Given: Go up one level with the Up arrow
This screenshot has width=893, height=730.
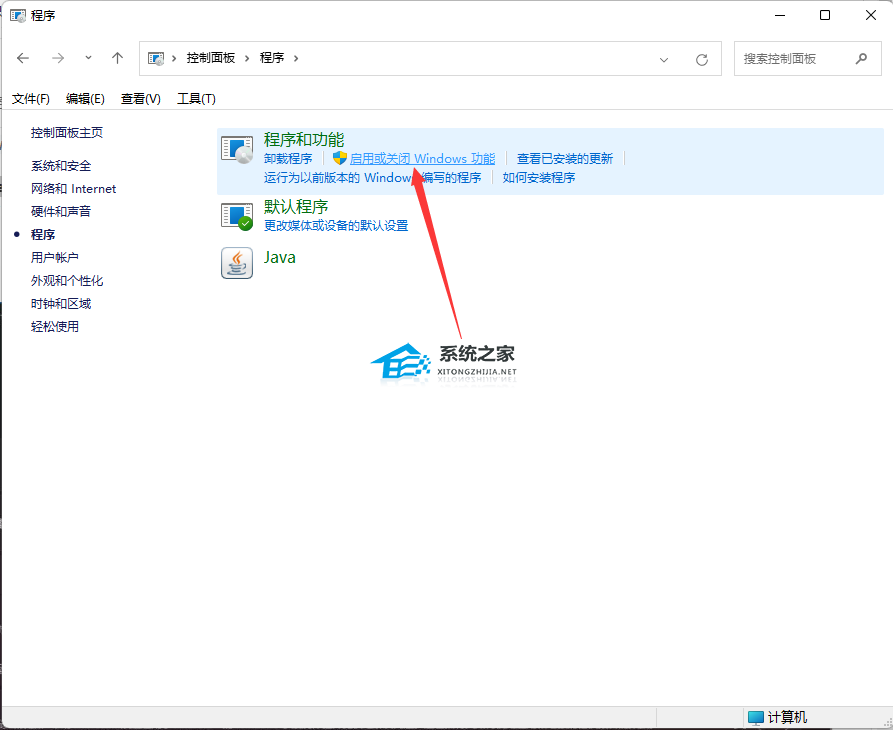Looking at the screenshot, I should tap(117, 58).
